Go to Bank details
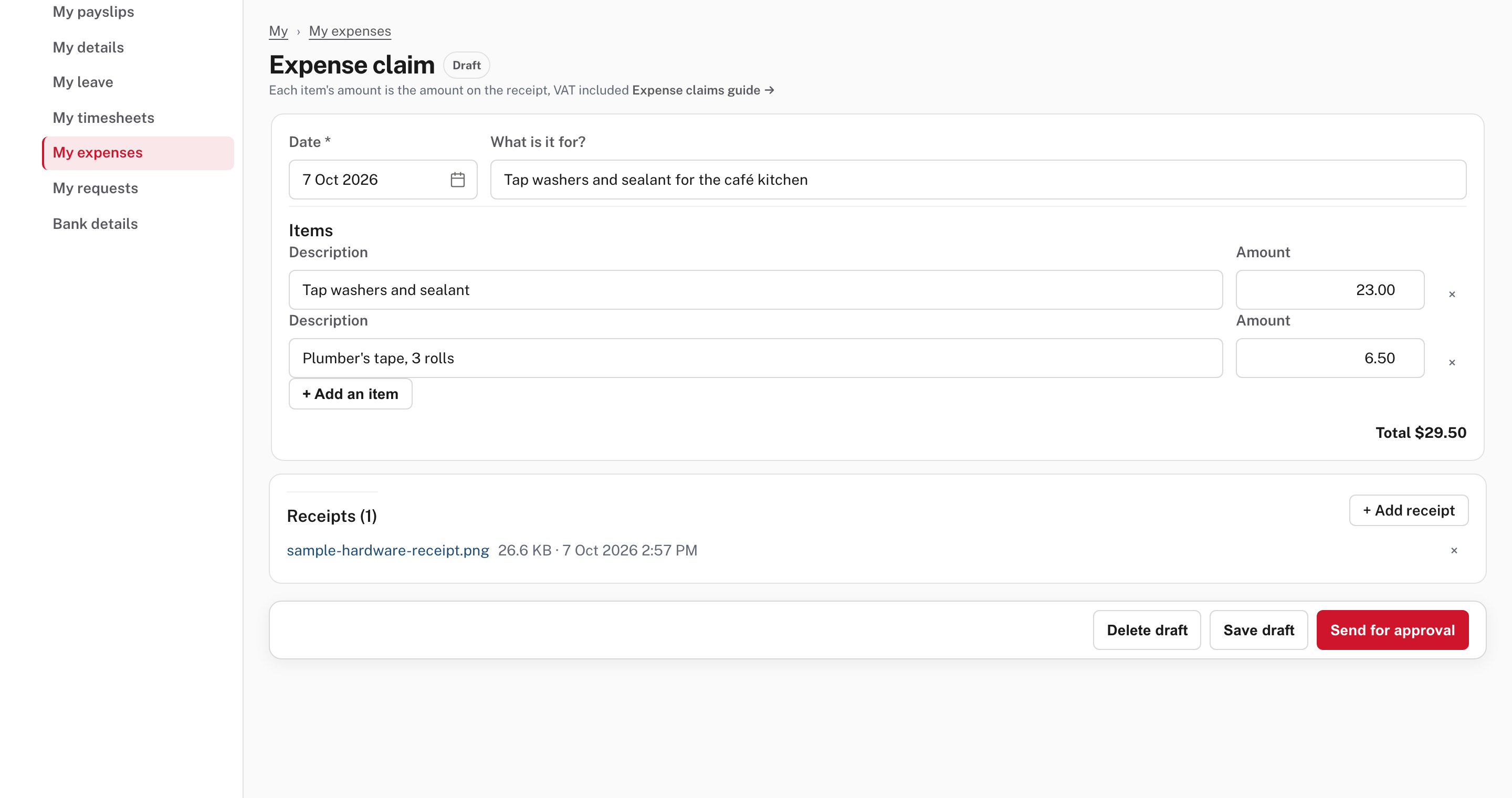This screenshot has width=1512, height=798. 95,224
